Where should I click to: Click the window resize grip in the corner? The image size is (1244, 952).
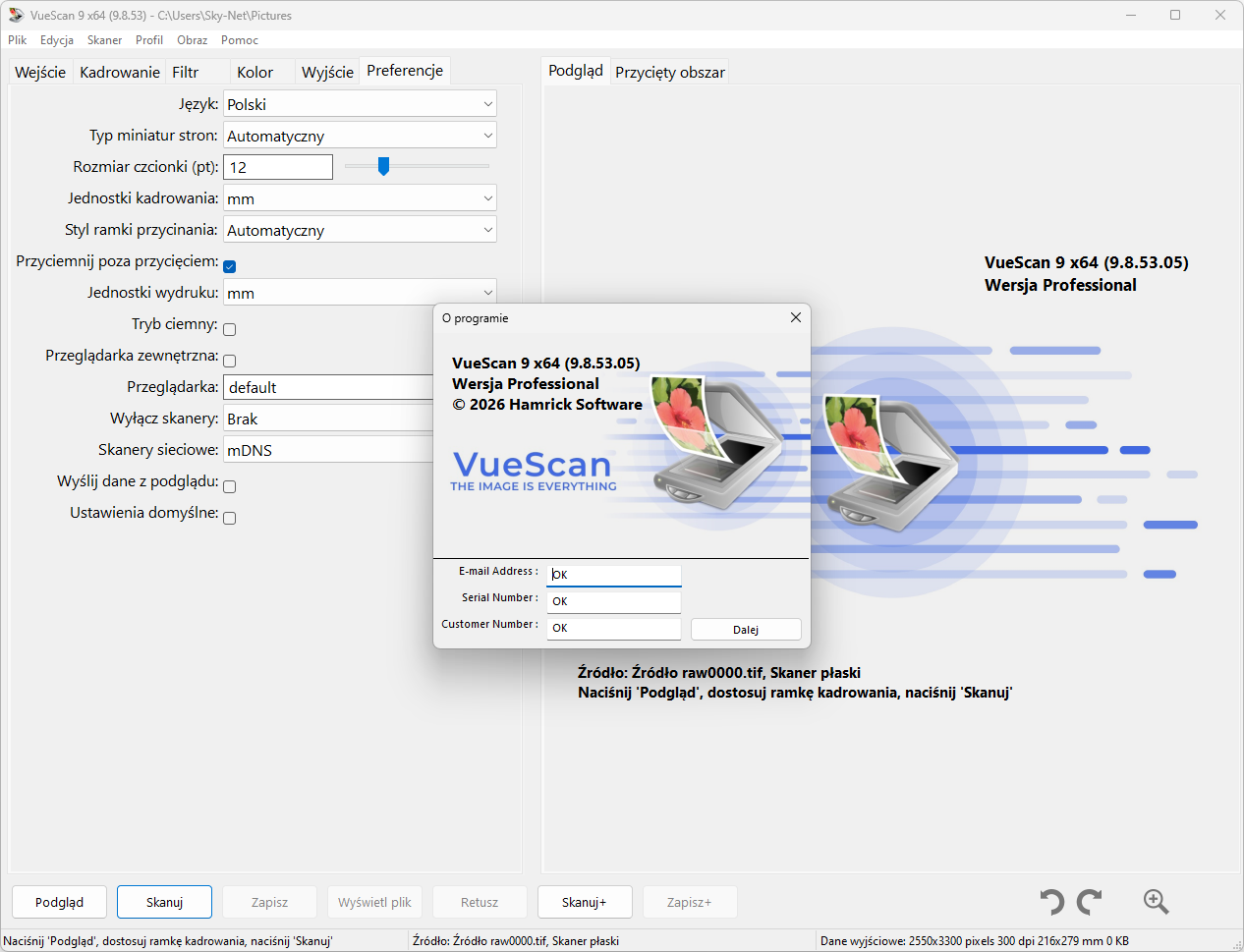(x=1235, y=943)
